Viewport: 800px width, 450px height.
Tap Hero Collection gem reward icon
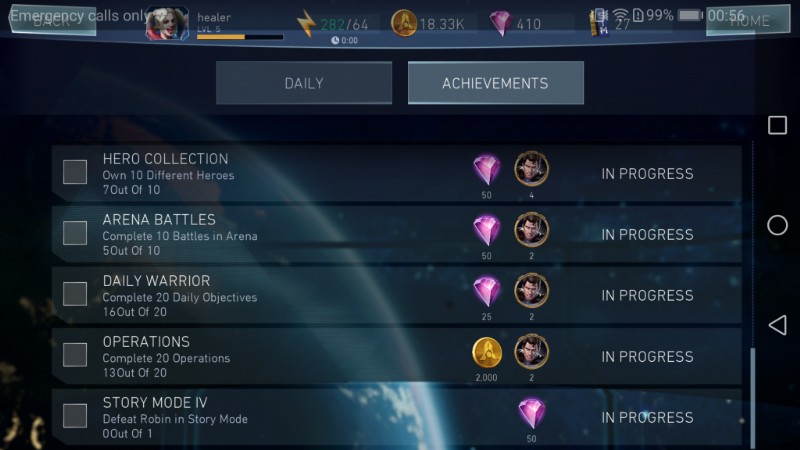[486, 170]
